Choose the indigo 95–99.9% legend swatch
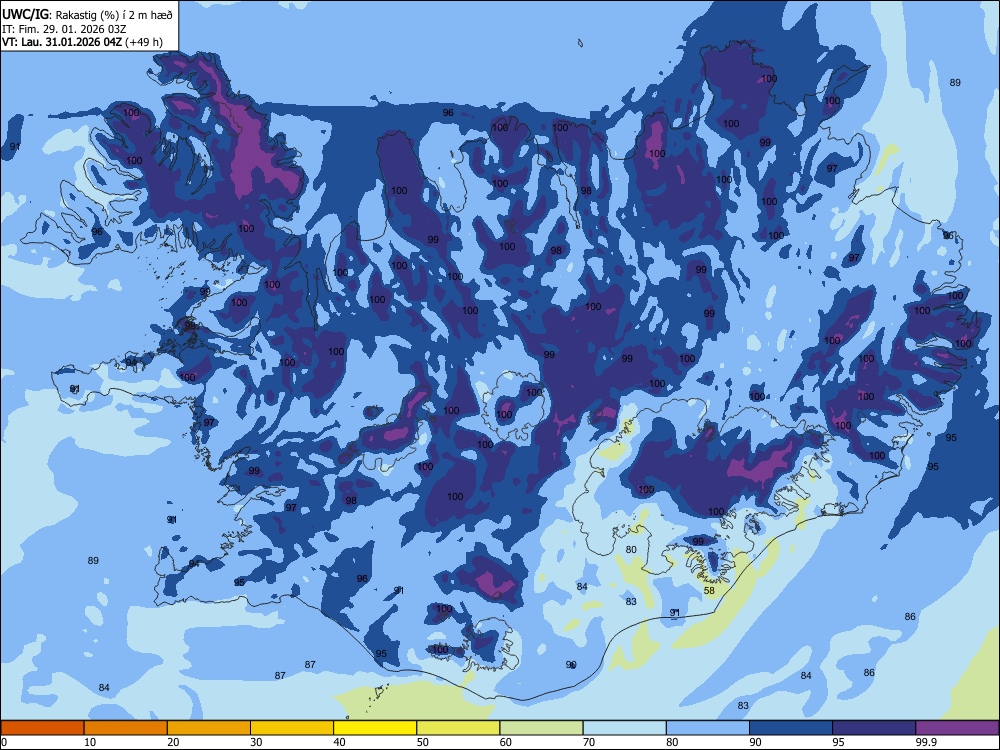The height and width of the screenshot is (750, 1000). [874, 728]
